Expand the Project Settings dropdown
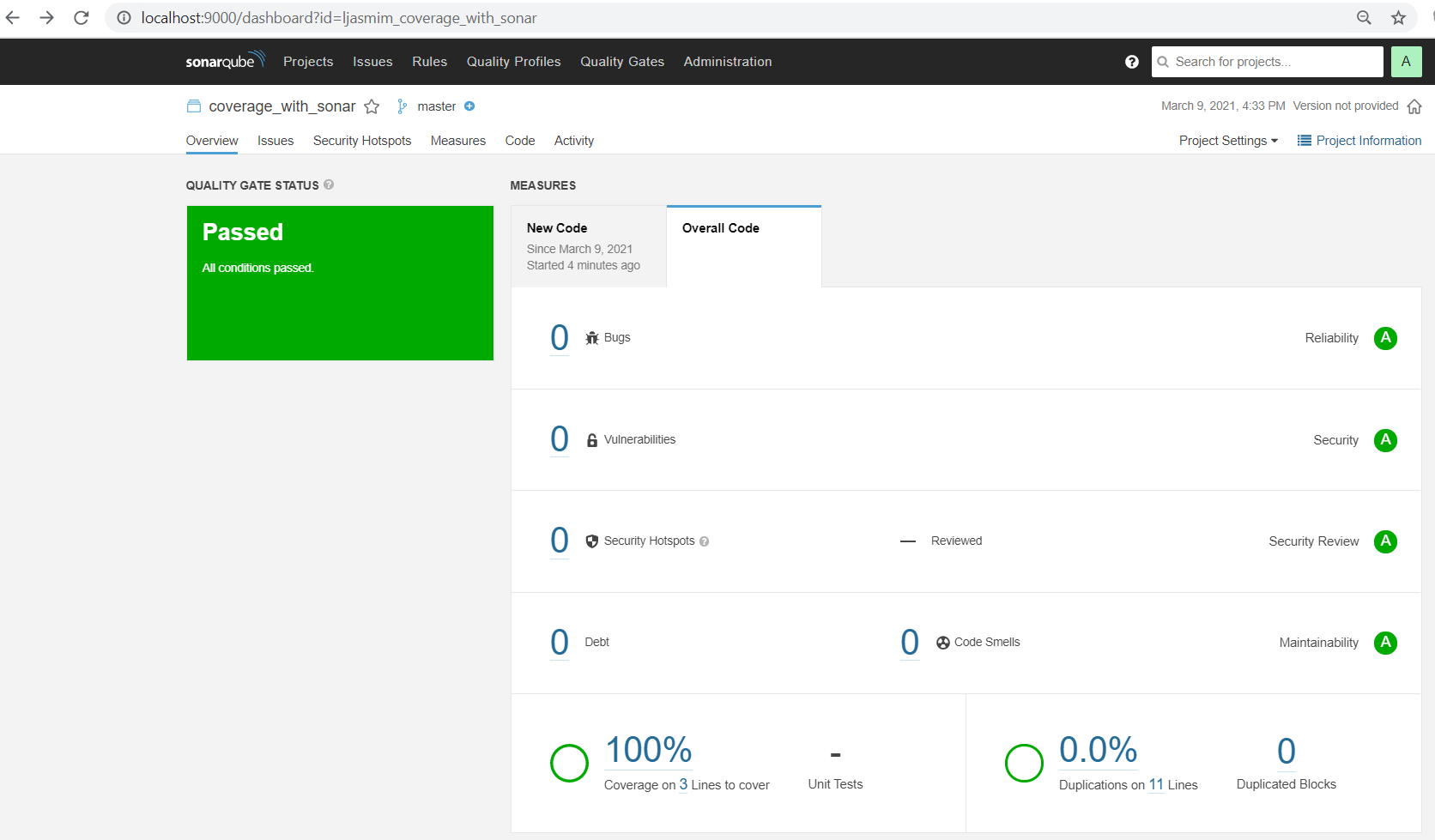This screenshot has width=1435, height=840. 1228,141
